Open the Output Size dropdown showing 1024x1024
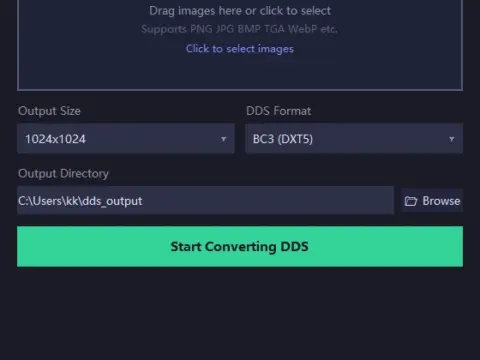Viewport: 480px width, 360px height. click(x=126, y=139)
